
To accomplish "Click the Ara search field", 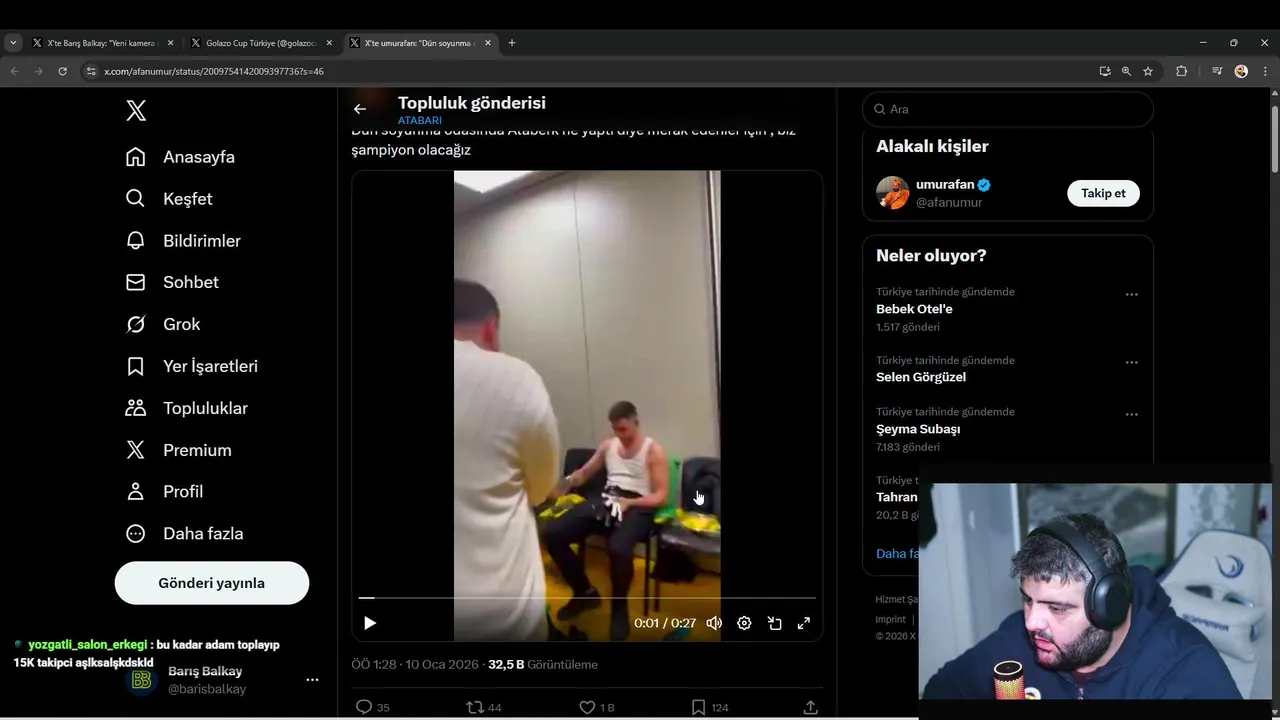I will 1008,109.
